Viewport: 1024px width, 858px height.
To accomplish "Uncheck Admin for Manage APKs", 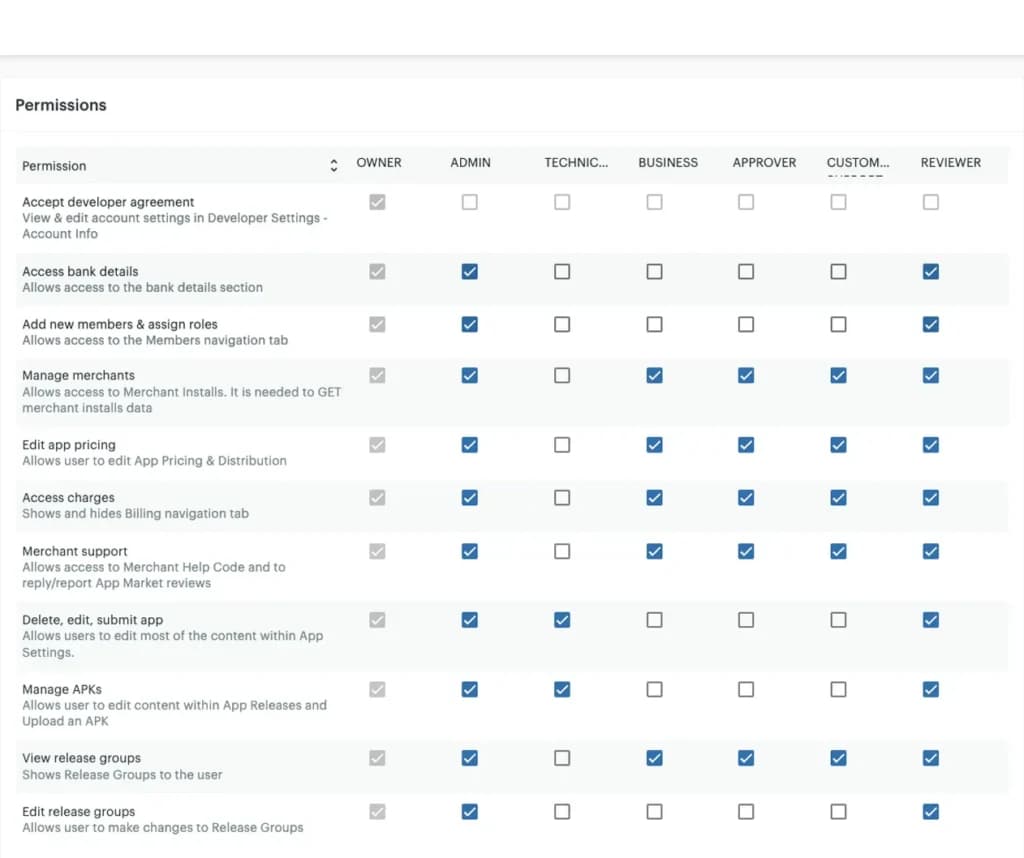I will click(470, 689).
